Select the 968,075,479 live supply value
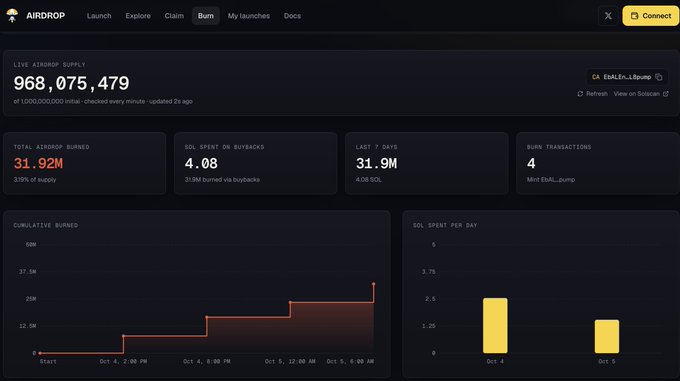The image size is (680, 381). pos(71,83)
